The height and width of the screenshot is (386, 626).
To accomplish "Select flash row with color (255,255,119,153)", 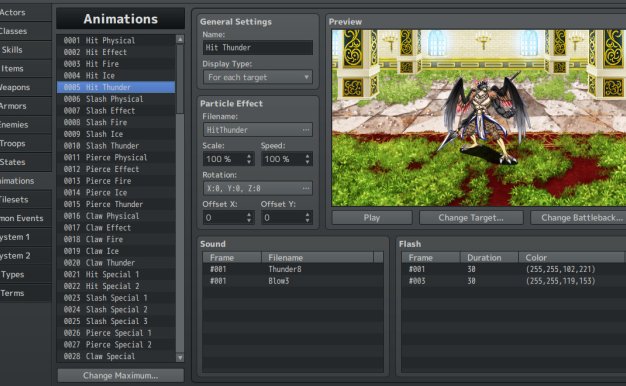I will tap(513, 281).
